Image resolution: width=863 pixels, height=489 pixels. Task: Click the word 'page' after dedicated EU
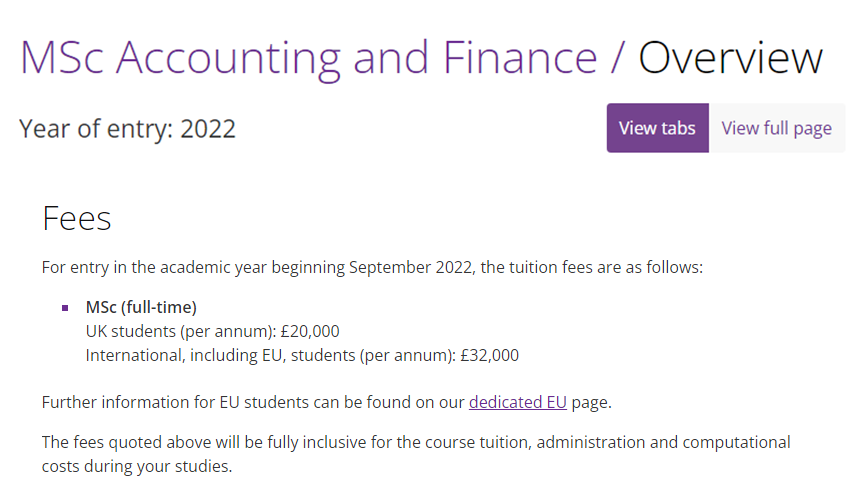[x=589, y=403]
